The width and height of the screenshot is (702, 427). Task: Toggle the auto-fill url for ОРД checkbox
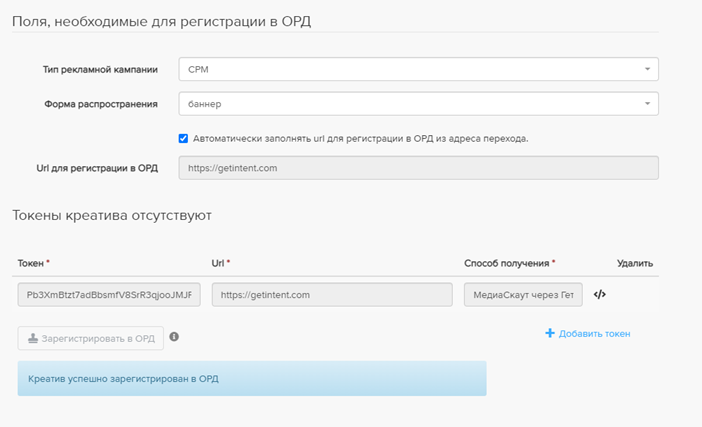(183, 138)
